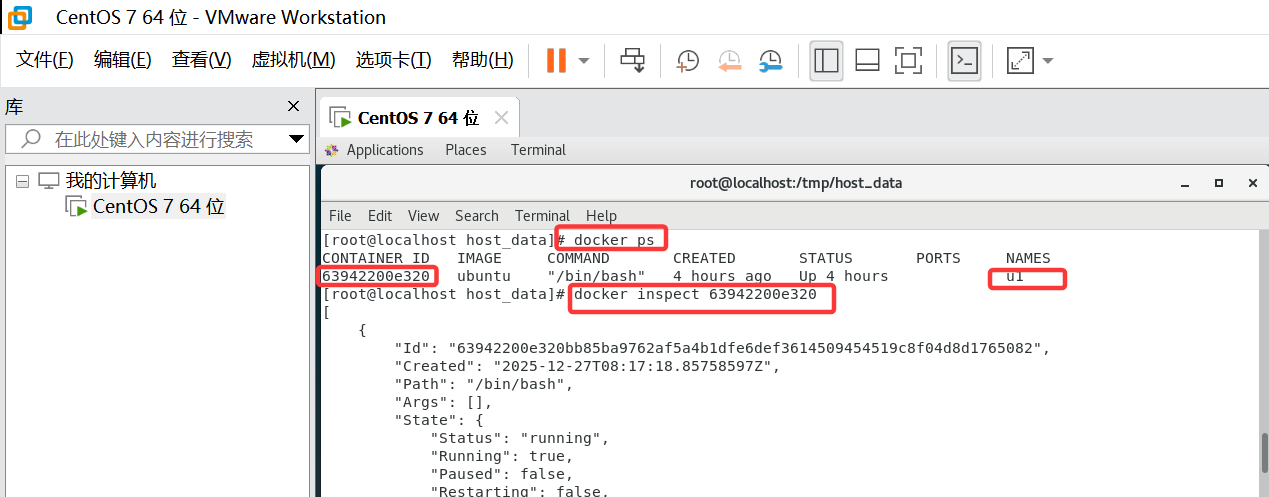Select CentOS 7 64 位 in library tree
Screen dimensions: 1269x497
click(x=158, y=207)
